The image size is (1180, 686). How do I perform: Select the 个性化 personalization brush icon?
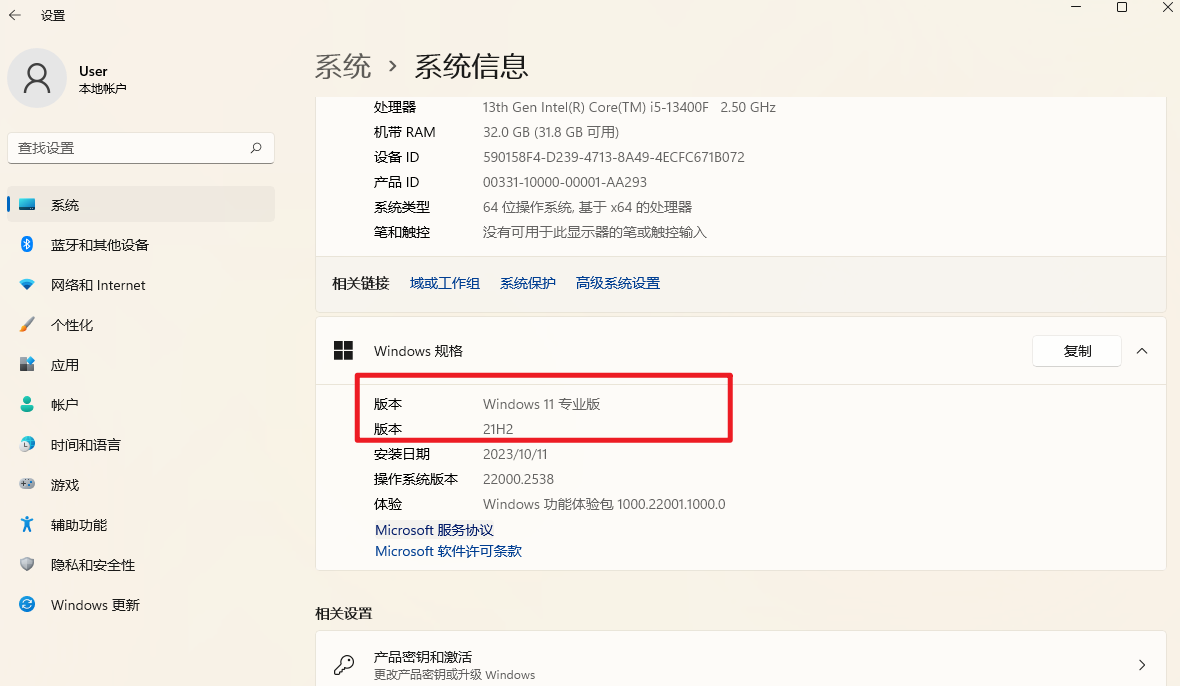[28, 325]
